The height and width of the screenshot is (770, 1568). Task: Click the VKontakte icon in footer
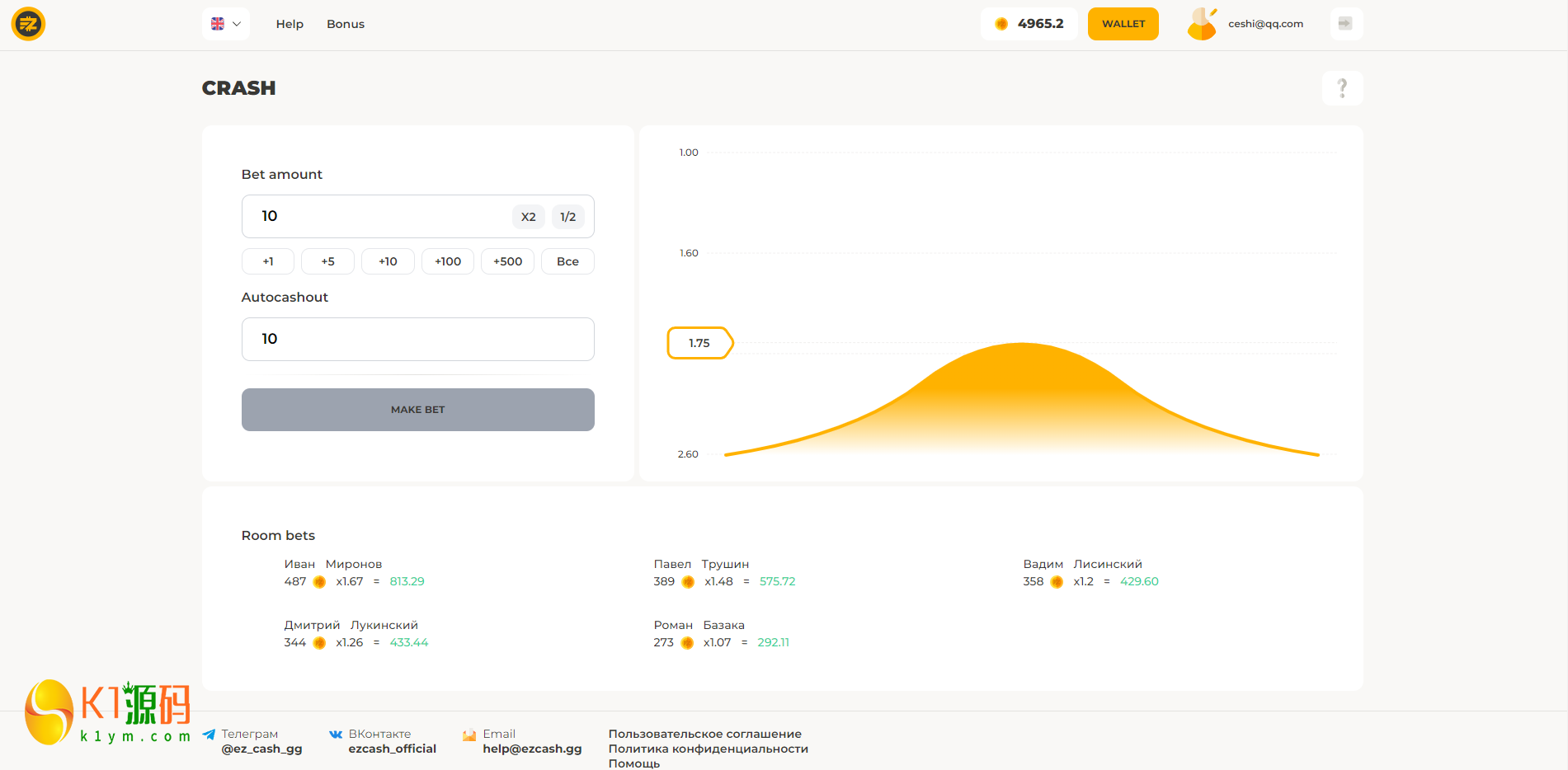(x=336, y=735)
